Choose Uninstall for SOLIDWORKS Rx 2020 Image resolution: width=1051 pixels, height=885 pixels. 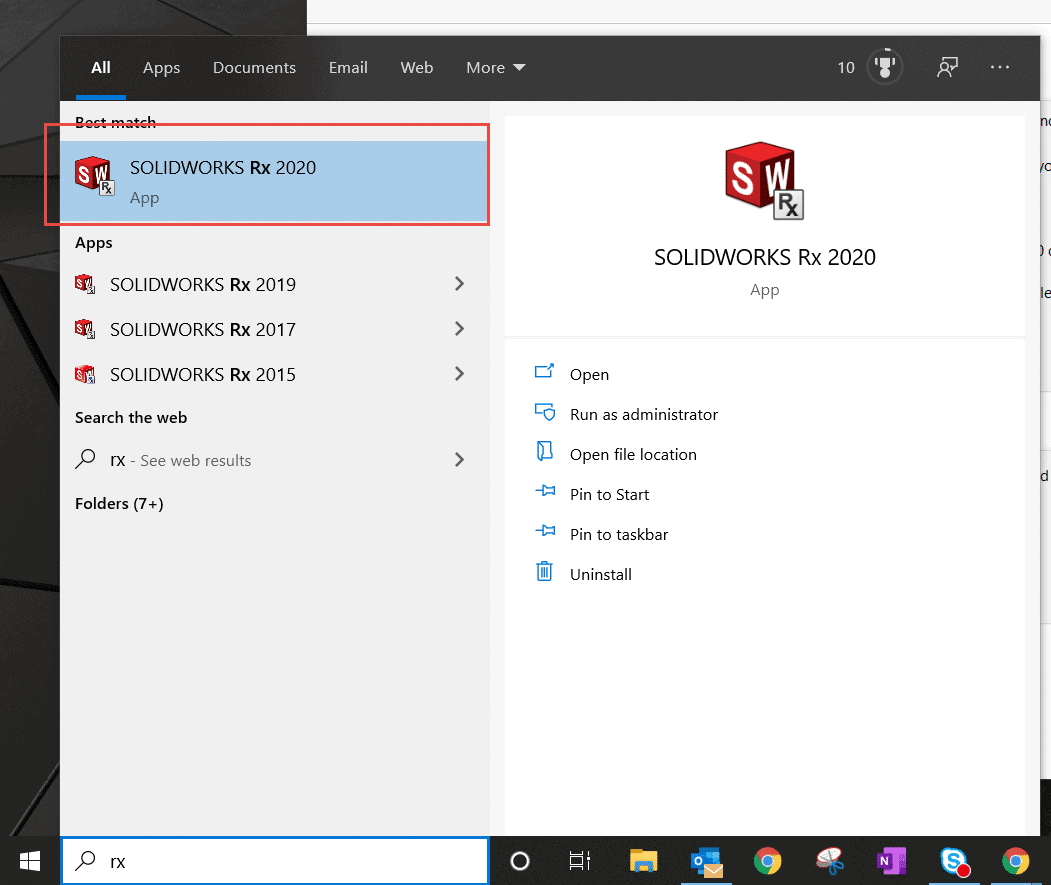point(601,575)
